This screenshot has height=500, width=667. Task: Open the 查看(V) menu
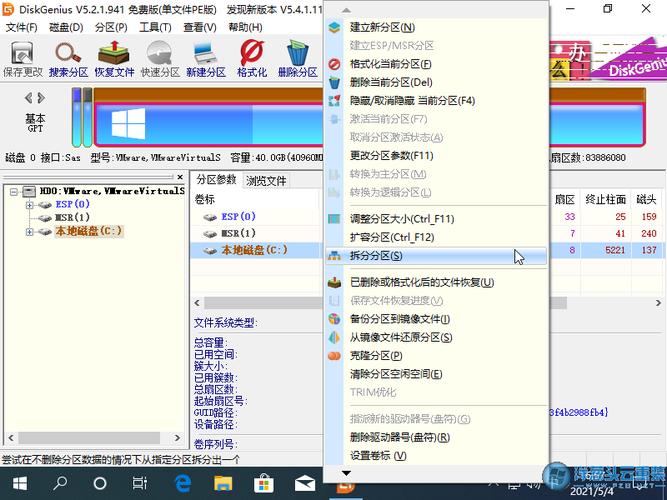[x=200, y=28]
